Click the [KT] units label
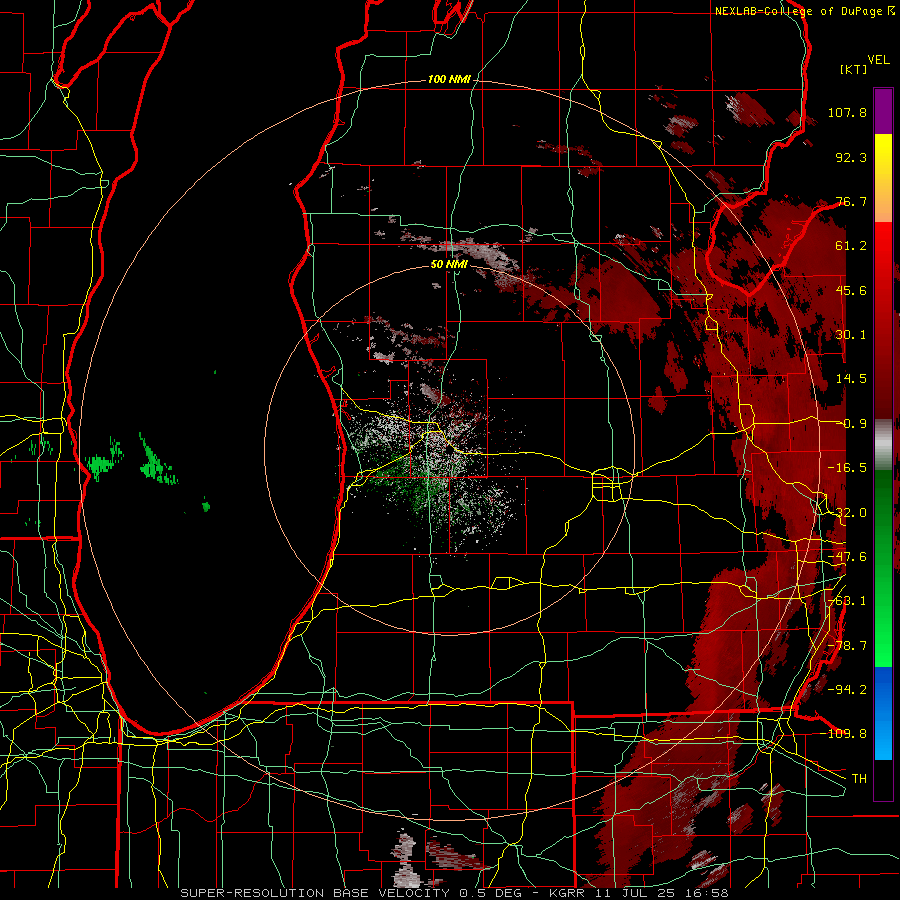Screen dimensions: 900x900 (x=853, y=69)
